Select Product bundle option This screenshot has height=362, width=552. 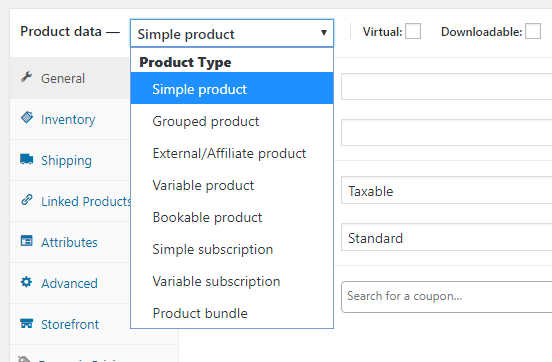click(232, 313)
